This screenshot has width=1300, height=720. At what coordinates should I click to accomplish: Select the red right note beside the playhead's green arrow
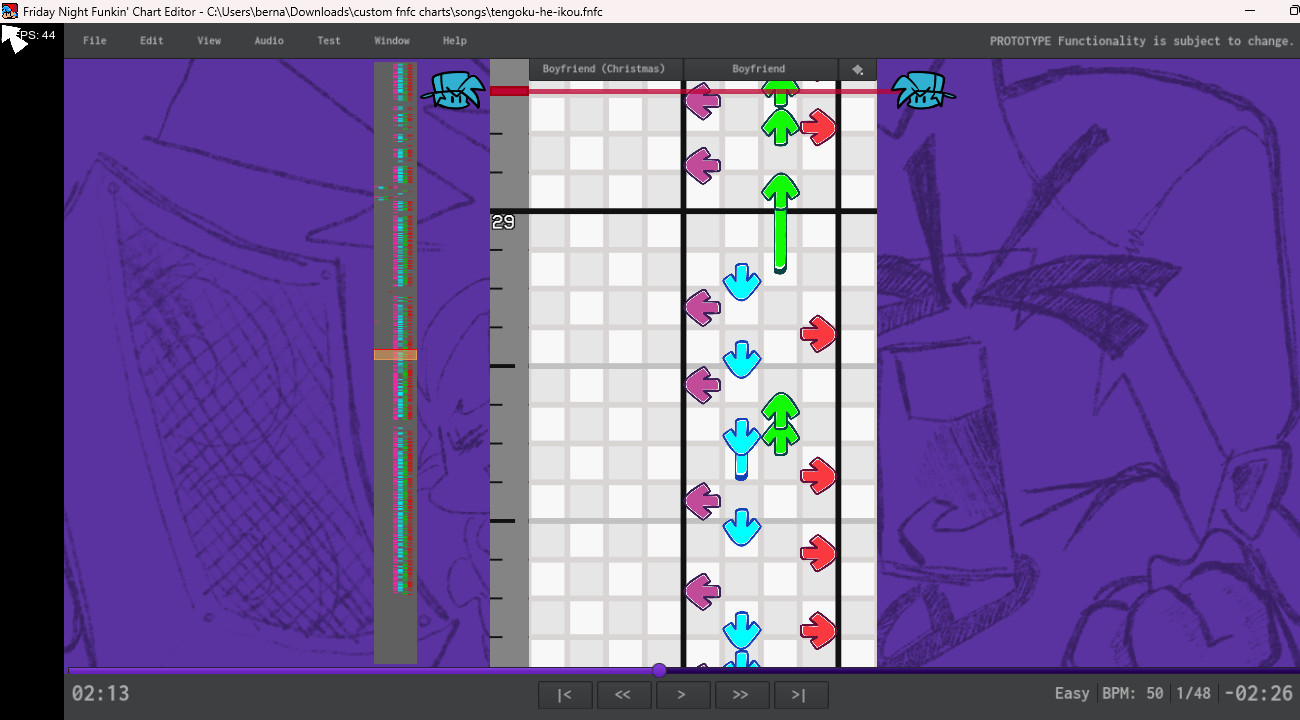(x=818, y=128)
